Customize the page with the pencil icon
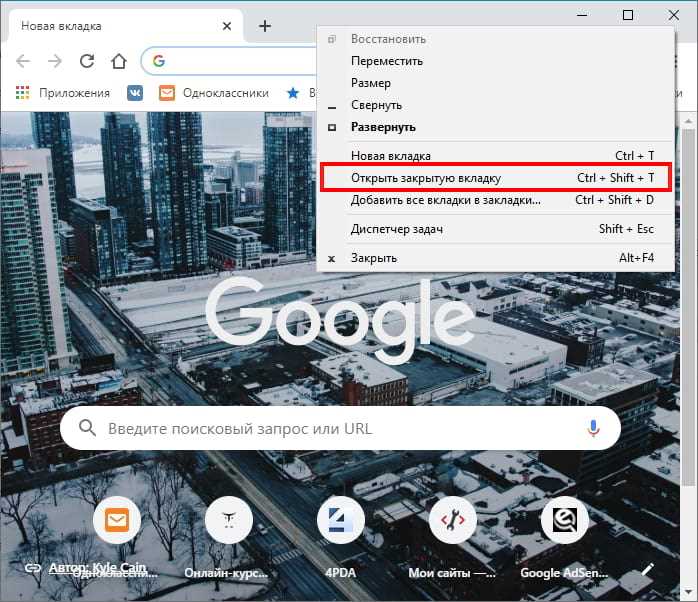The width and height of the screenshot is (698, 602). point(648,569)
